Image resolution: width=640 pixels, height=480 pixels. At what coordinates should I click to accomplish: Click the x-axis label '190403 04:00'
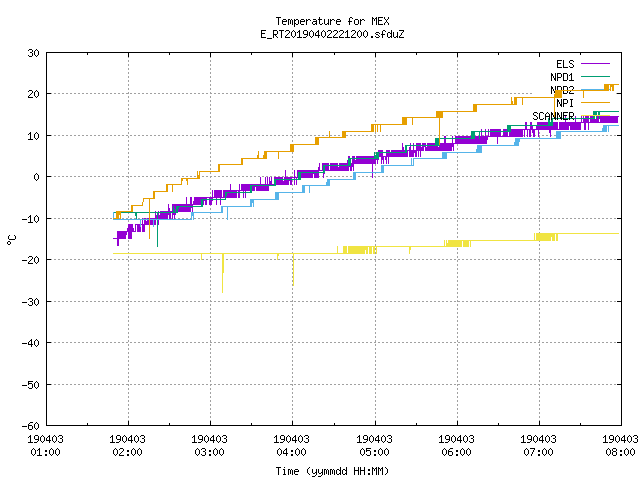(291, 446)
